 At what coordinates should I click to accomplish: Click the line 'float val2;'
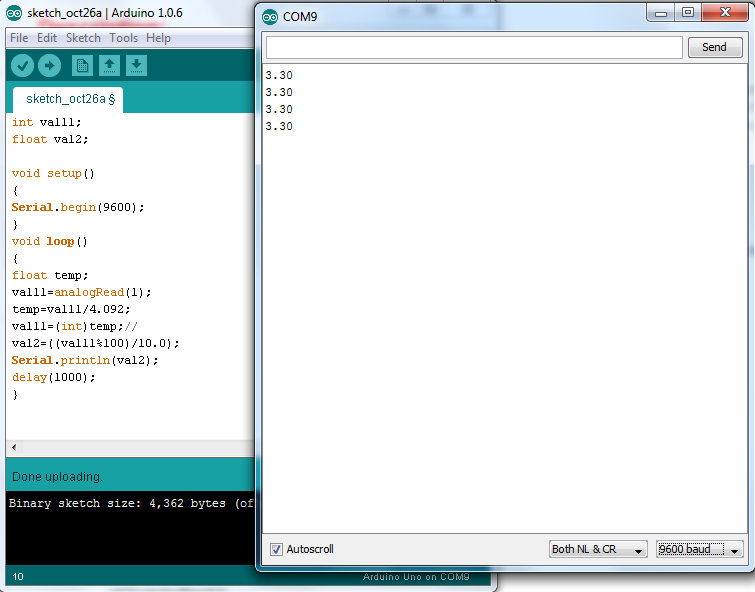tap(50, 140)
